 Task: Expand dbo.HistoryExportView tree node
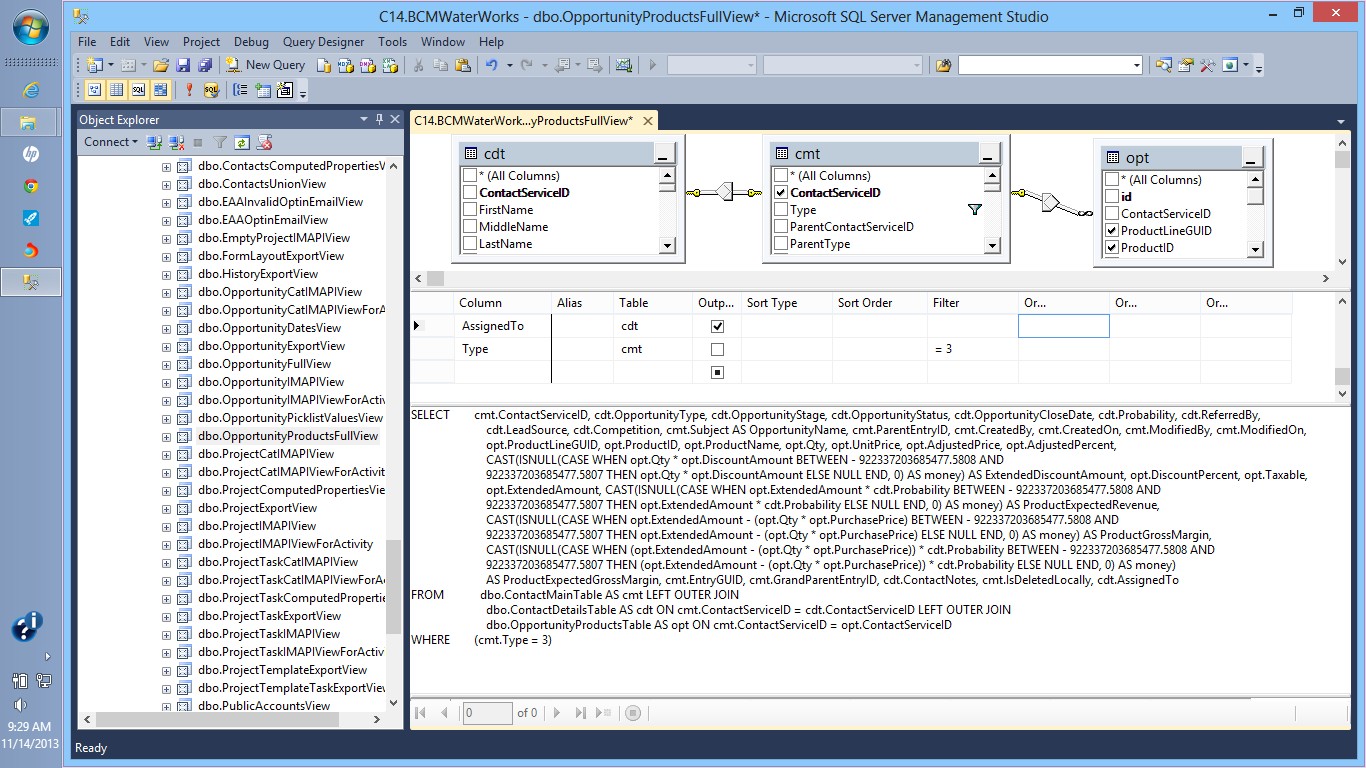pos(166,274)
